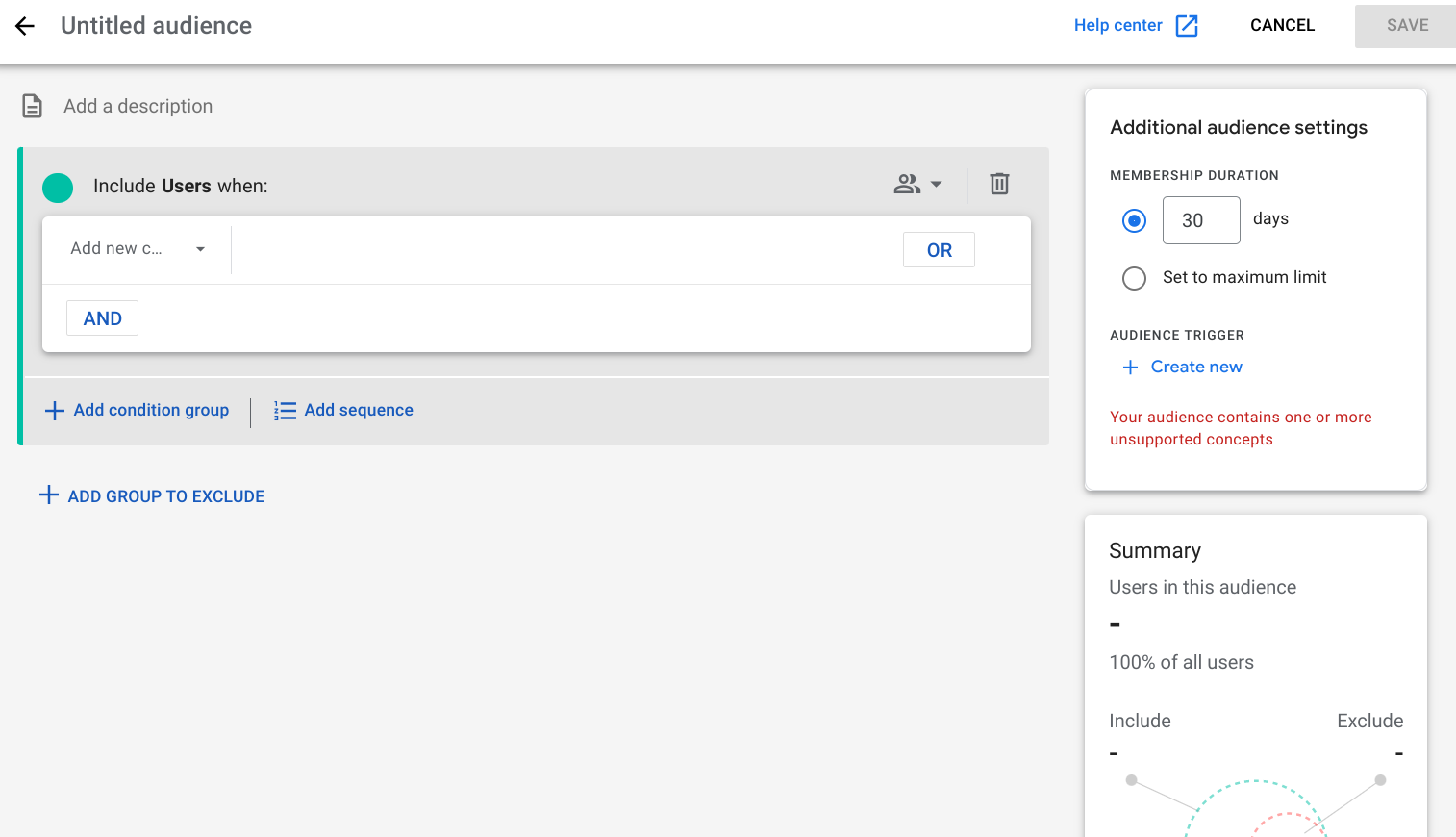The width and height of the screenshot is (1456, 837).
Task: Open the user scope people icon
Action: click(907, 184)
